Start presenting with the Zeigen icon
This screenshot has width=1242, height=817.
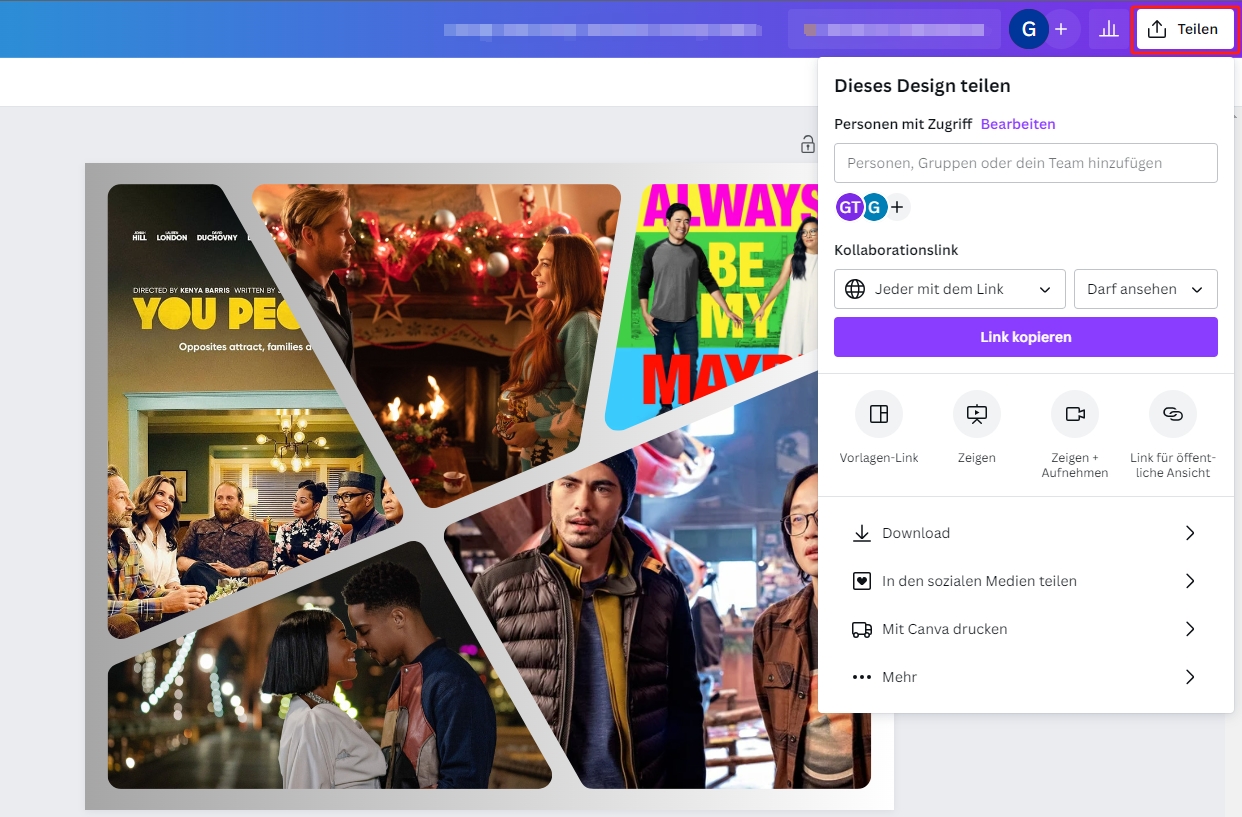pyautogui.click(x=977, y=414)
